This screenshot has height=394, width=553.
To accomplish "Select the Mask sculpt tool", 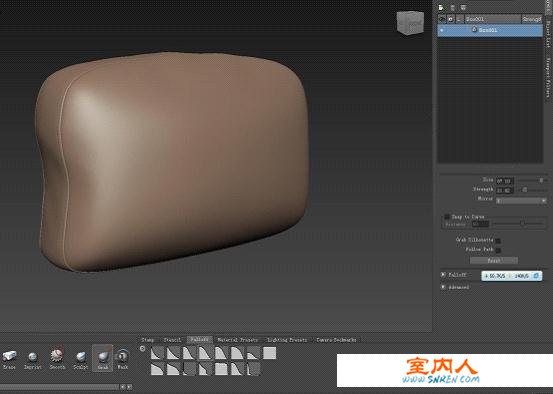I will pos(122,358).
